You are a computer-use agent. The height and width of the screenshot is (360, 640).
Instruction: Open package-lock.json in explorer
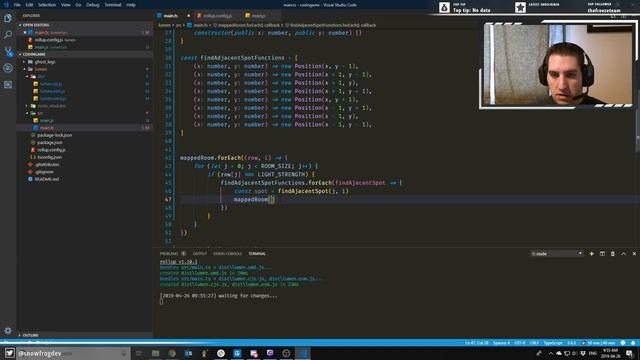point(54,135)
